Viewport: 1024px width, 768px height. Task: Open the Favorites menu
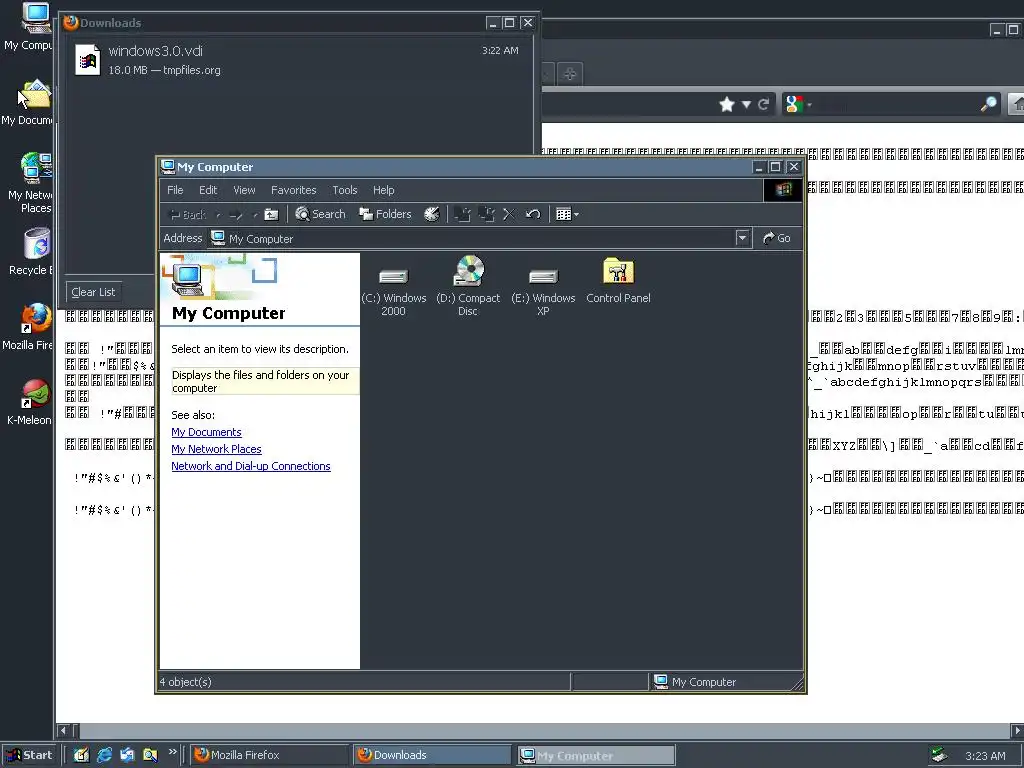(293, 190)
